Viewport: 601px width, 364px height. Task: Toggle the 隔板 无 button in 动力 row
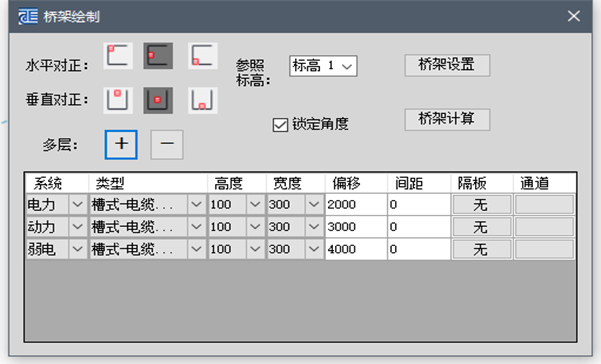point(482,227)
